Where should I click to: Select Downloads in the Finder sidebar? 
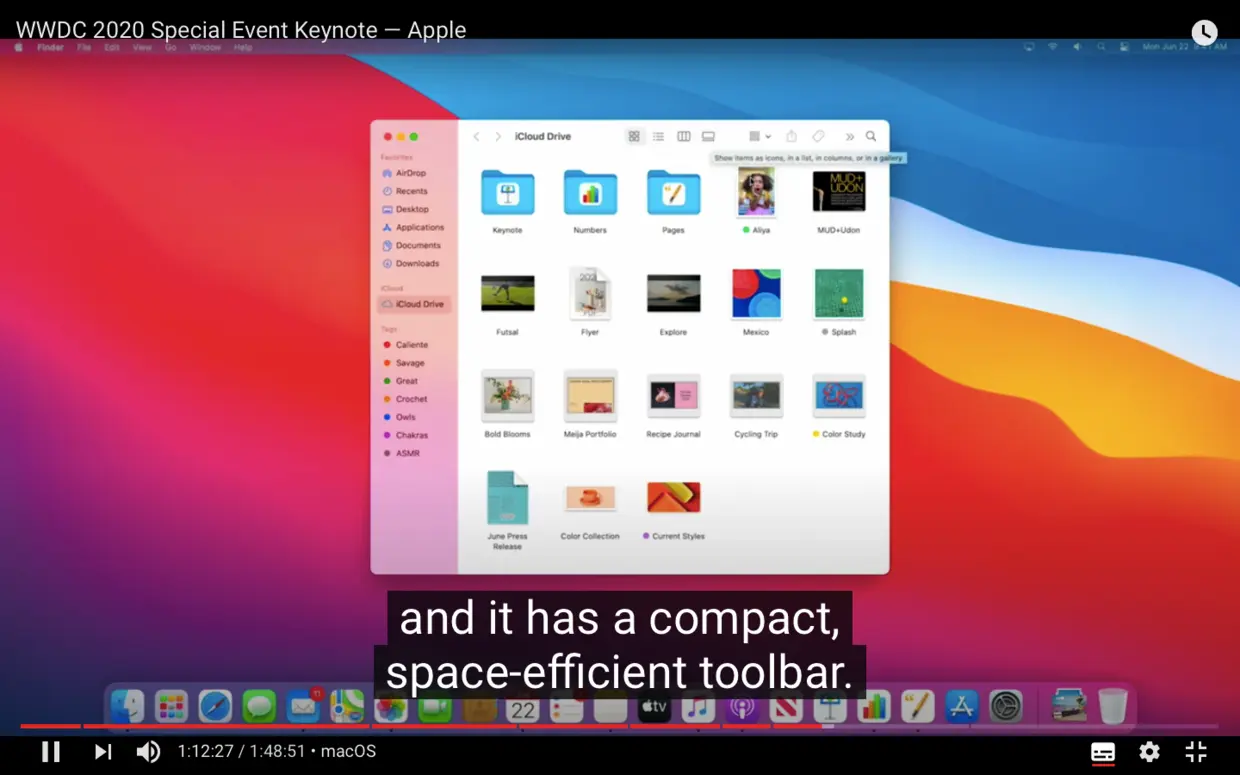411,264
